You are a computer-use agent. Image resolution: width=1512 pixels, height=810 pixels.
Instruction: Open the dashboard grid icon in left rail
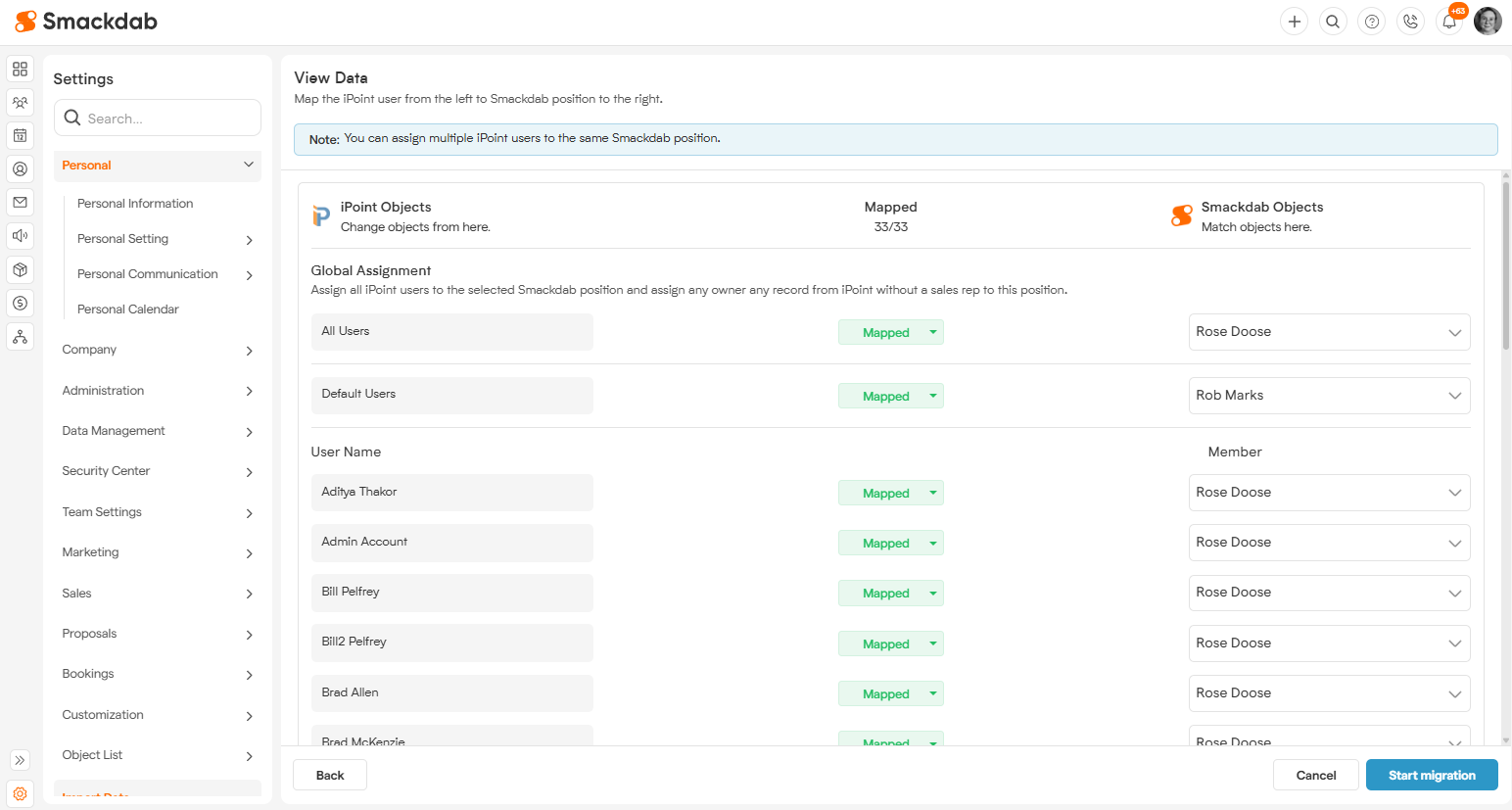pyautogui.click(x=20, y=70)
